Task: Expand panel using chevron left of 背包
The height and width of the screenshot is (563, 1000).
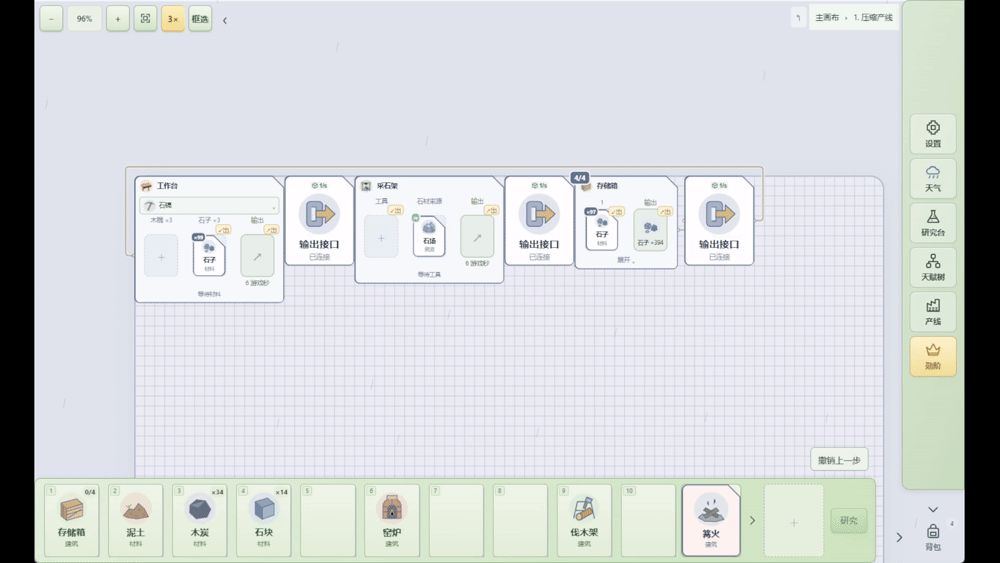Action: pos(899,537)
